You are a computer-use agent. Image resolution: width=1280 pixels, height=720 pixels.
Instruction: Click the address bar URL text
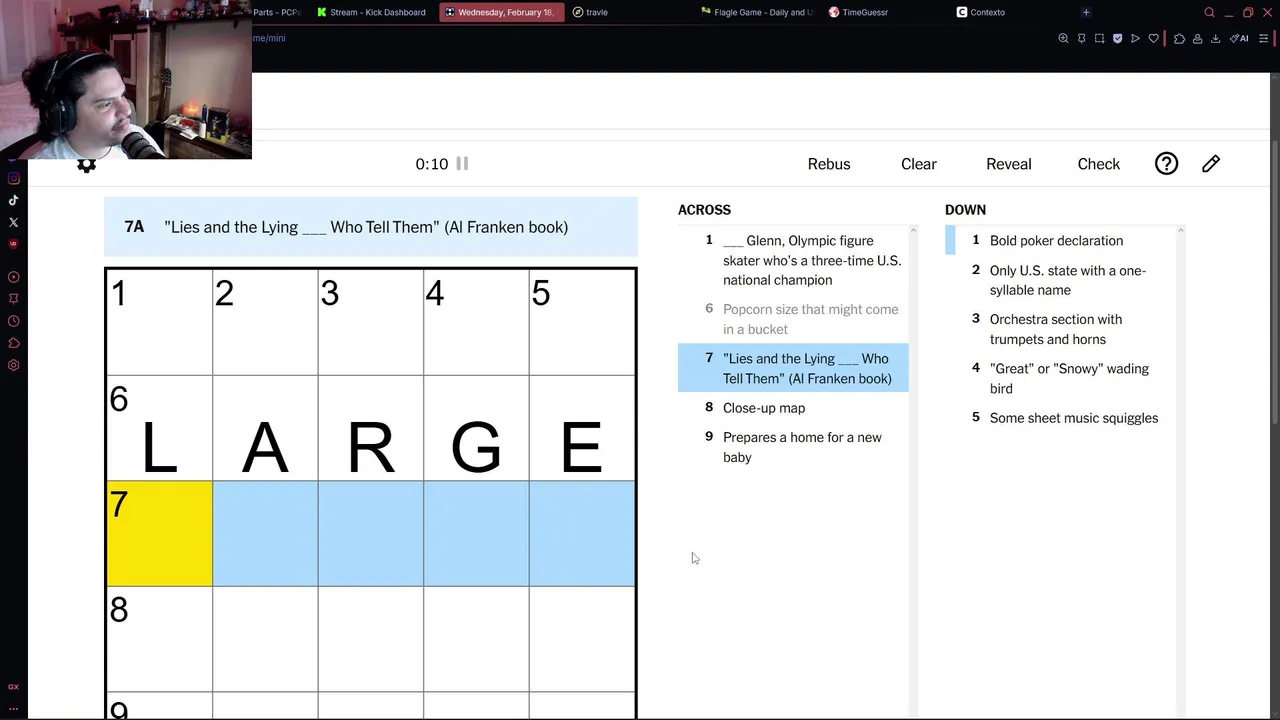tap(269, 38)
